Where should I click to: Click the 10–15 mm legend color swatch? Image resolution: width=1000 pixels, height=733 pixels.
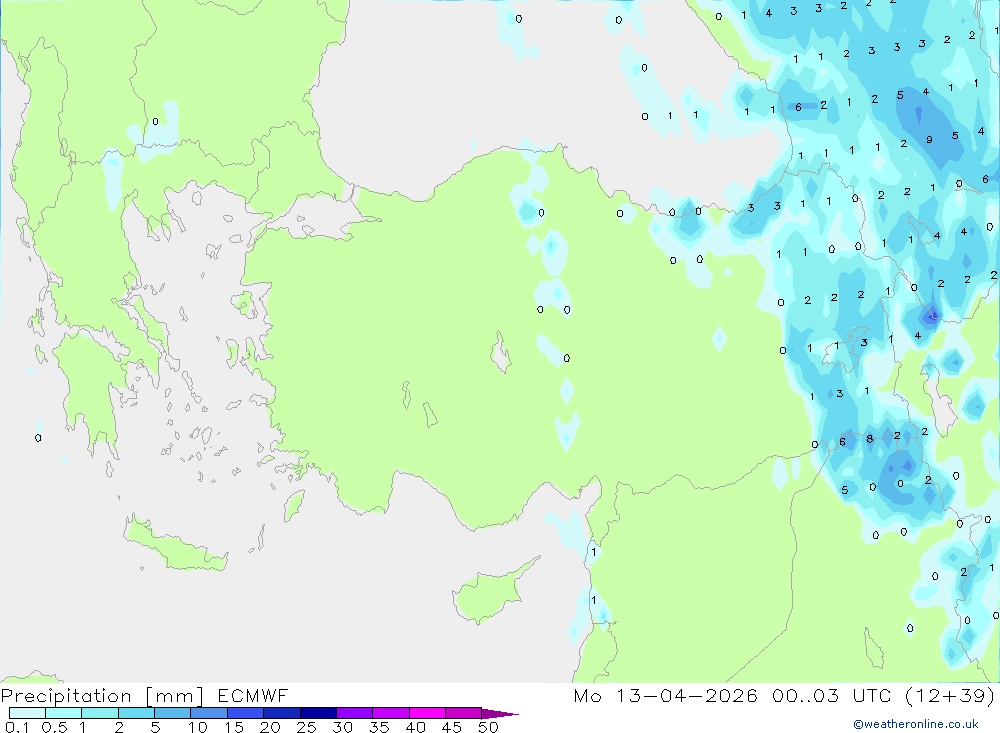(209, 713)
